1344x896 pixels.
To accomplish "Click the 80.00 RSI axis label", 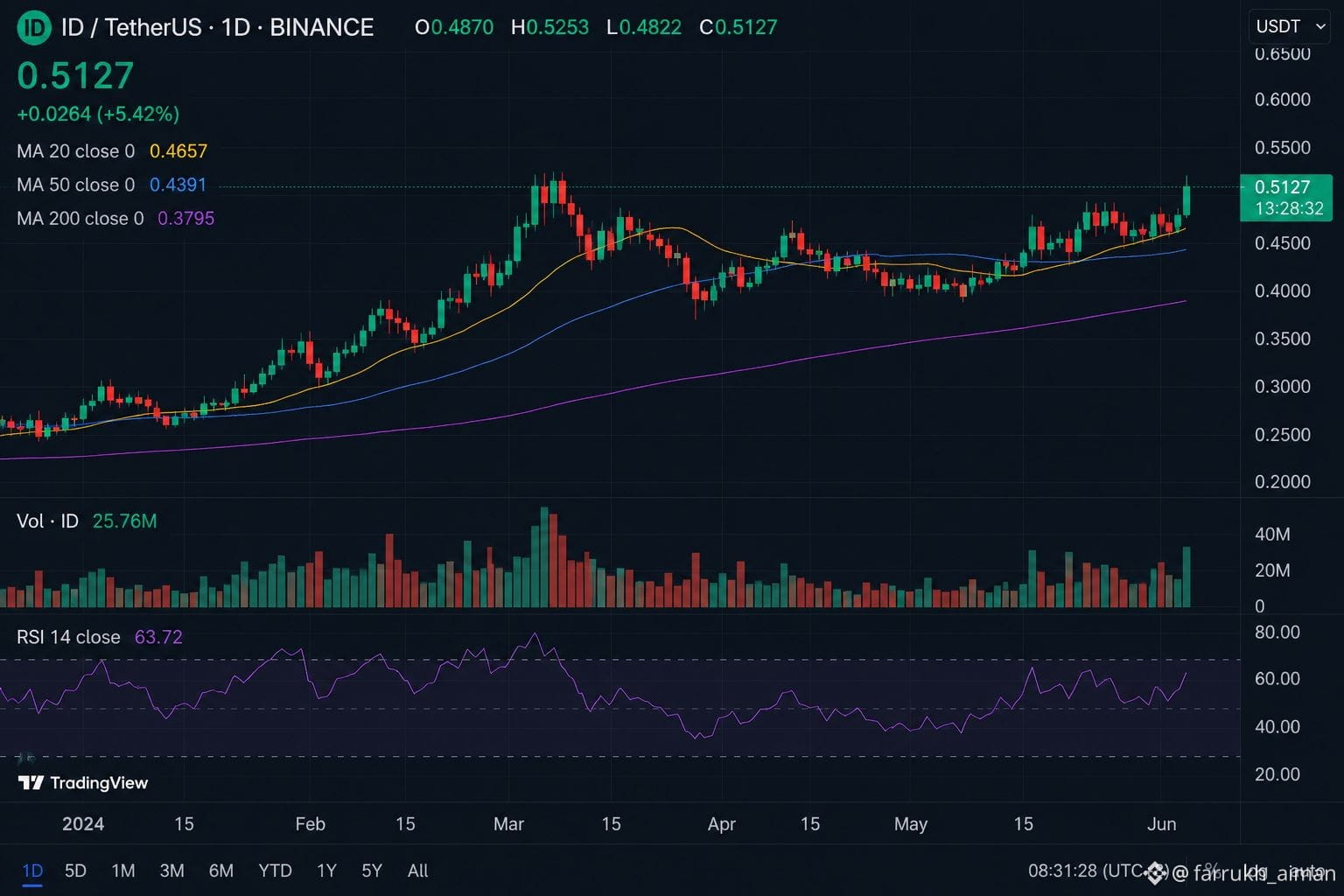I will coord(1277,633).
